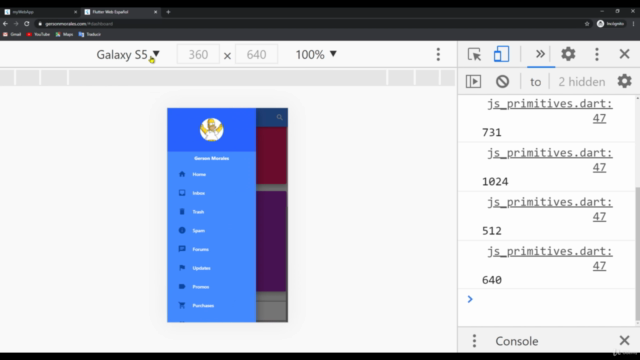Open js_primitives.dart:47 link above 512
The image size is (640, 360).
pyautogui.click(x=550, y=209)
